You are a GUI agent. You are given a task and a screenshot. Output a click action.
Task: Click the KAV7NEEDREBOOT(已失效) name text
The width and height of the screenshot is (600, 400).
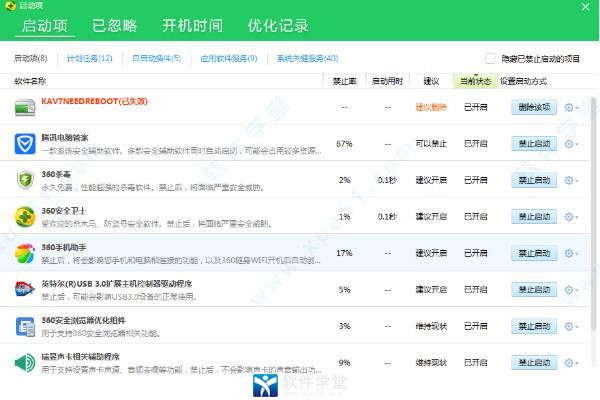(95, 101)
